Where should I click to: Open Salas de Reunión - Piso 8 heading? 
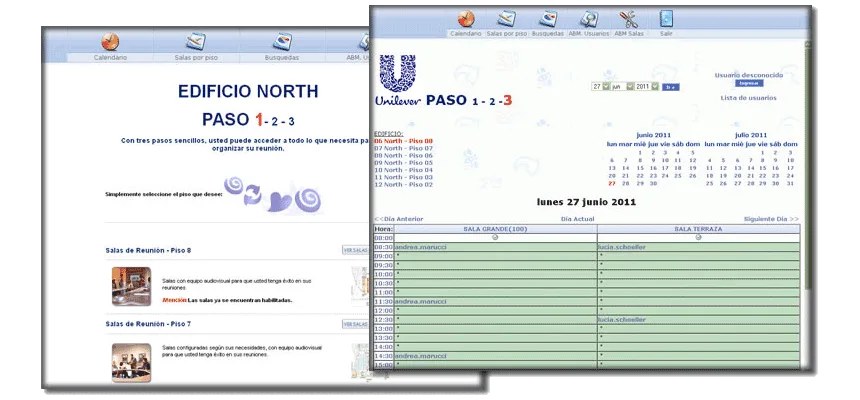[x=148, y=250]
